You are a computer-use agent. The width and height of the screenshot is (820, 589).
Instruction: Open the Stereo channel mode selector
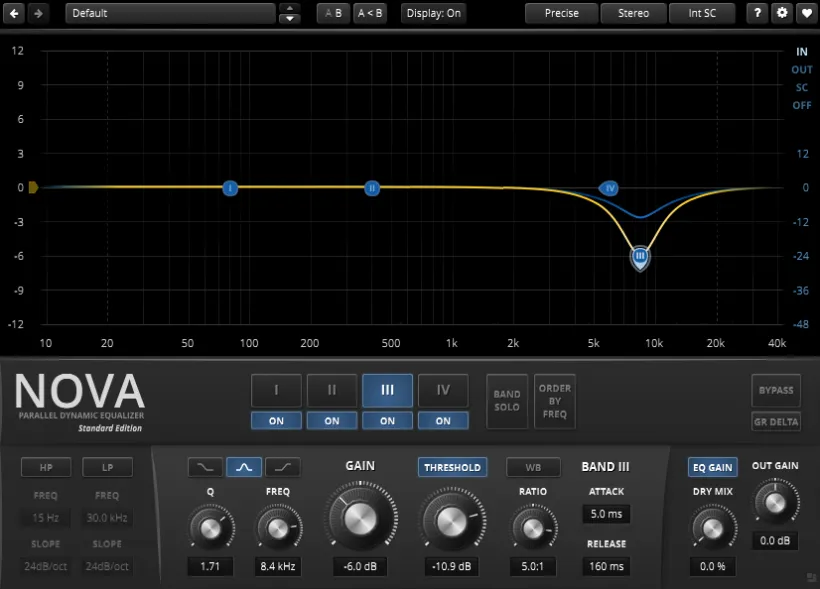633,13
